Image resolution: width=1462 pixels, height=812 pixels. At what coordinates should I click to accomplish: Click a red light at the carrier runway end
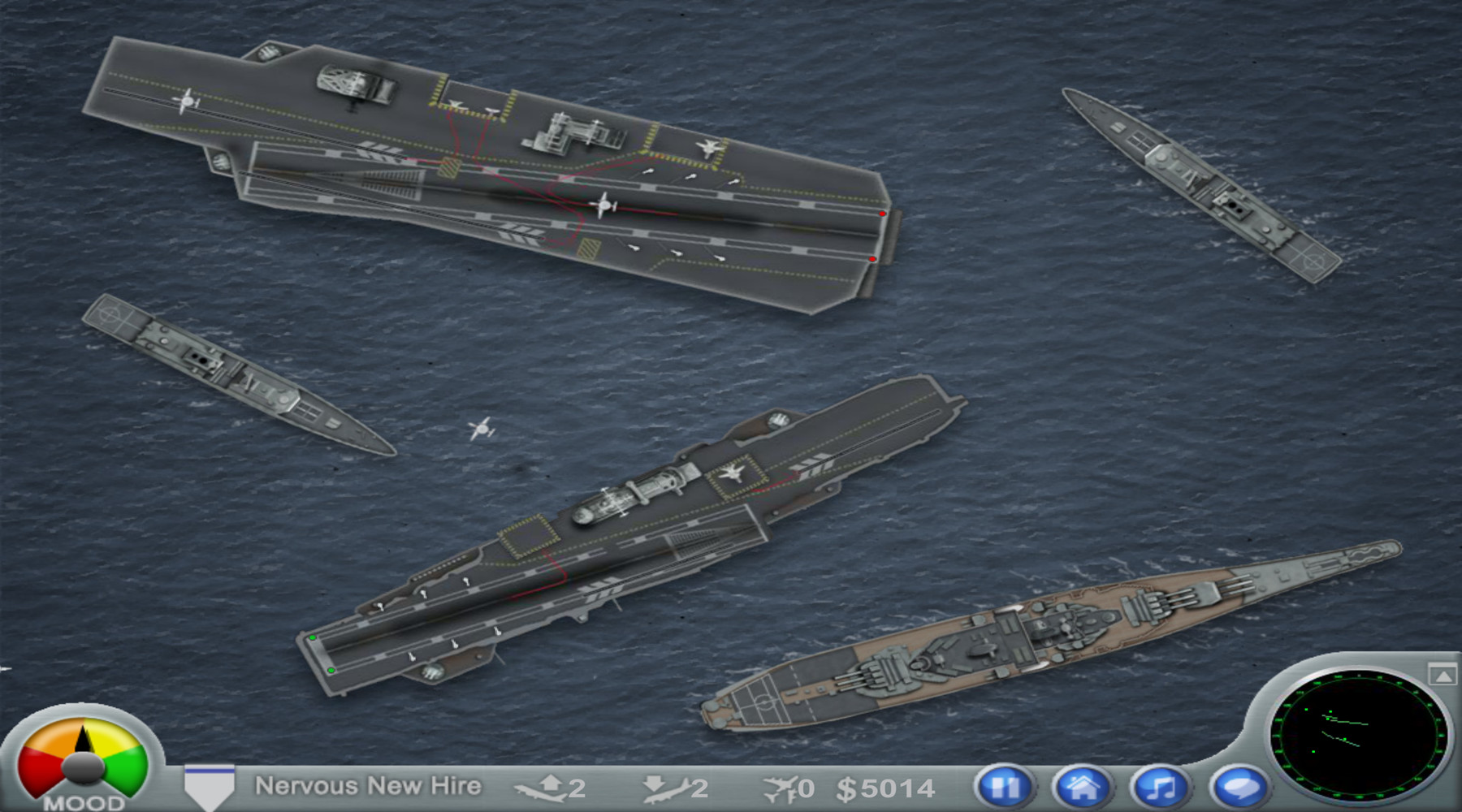(881, 214)
